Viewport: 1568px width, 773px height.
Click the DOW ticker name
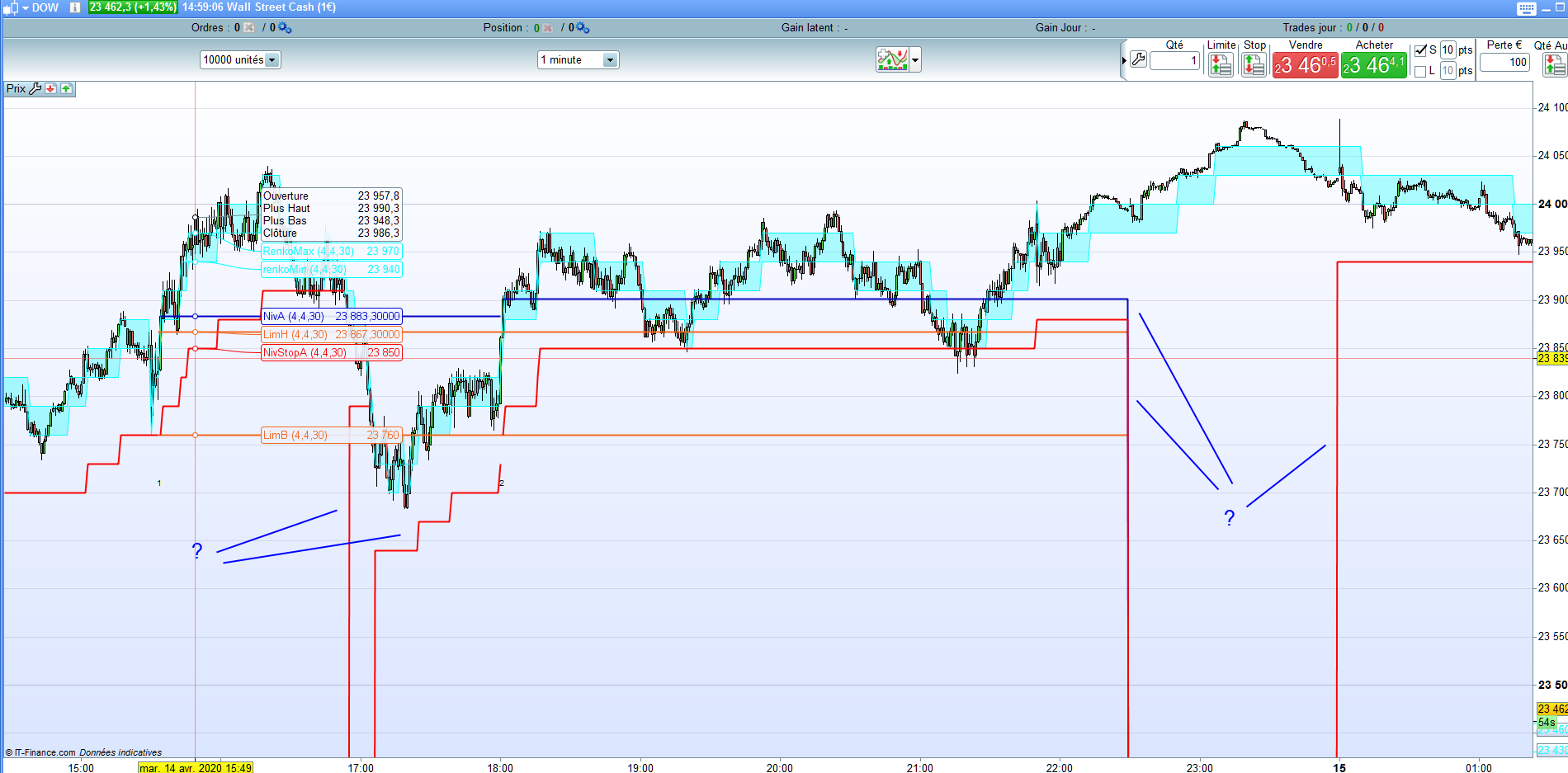click(45, 7)
